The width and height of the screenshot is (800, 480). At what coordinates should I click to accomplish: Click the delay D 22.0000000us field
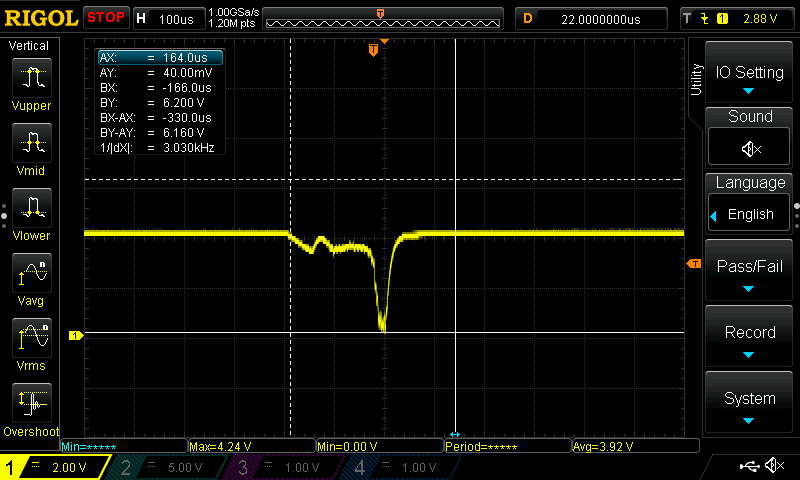tap(591, 19)
